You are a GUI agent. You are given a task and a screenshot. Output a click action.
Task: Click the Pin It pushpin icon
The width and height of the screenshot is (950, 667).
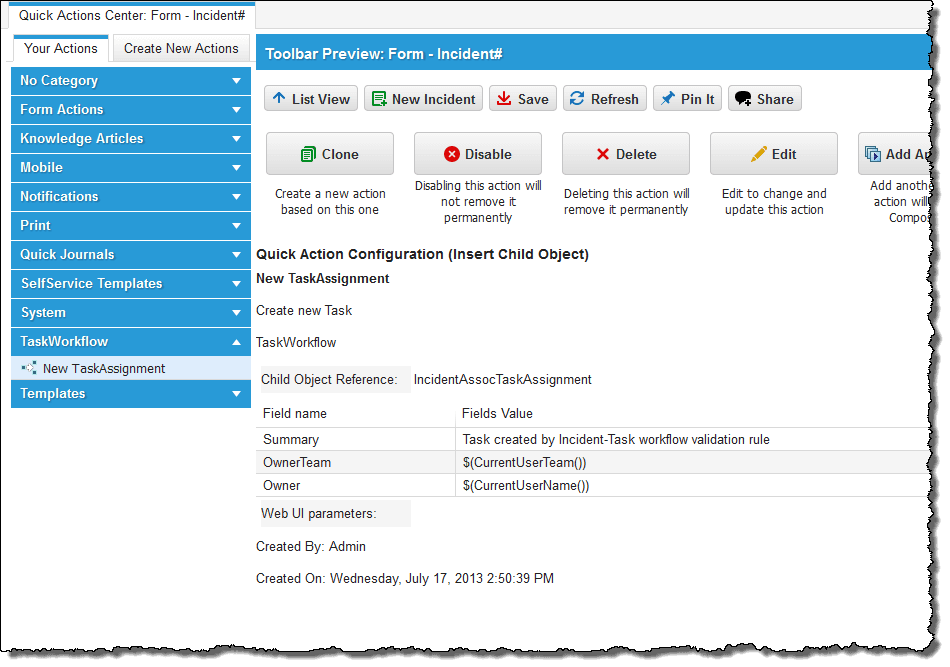point(668,98)
